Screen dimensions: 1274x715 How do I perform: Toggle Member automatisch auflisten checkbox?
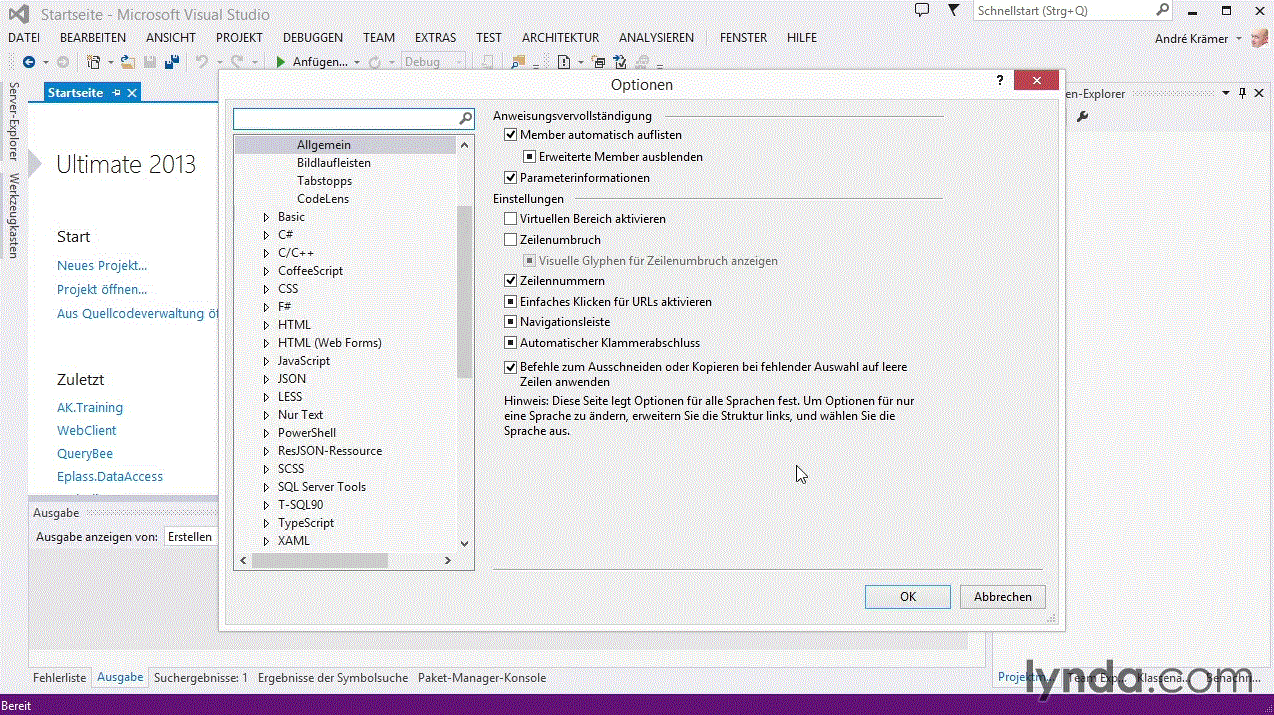[511, 135]
